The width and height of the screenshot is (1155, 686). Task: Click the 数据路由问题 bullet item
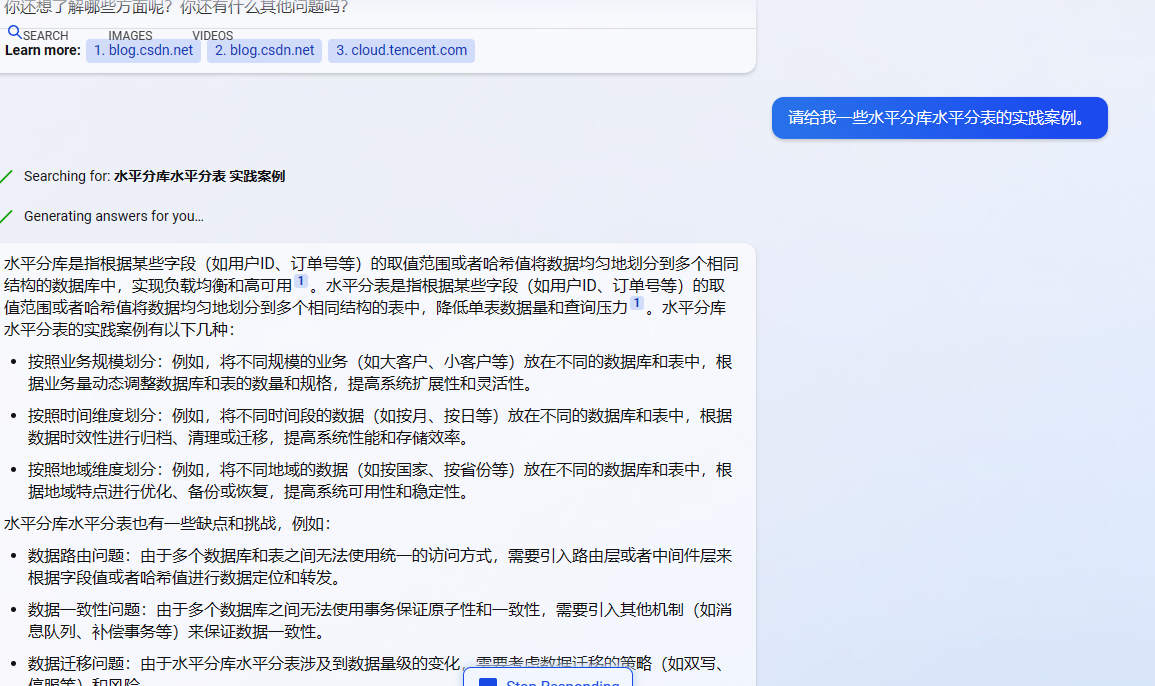(380, 566)
